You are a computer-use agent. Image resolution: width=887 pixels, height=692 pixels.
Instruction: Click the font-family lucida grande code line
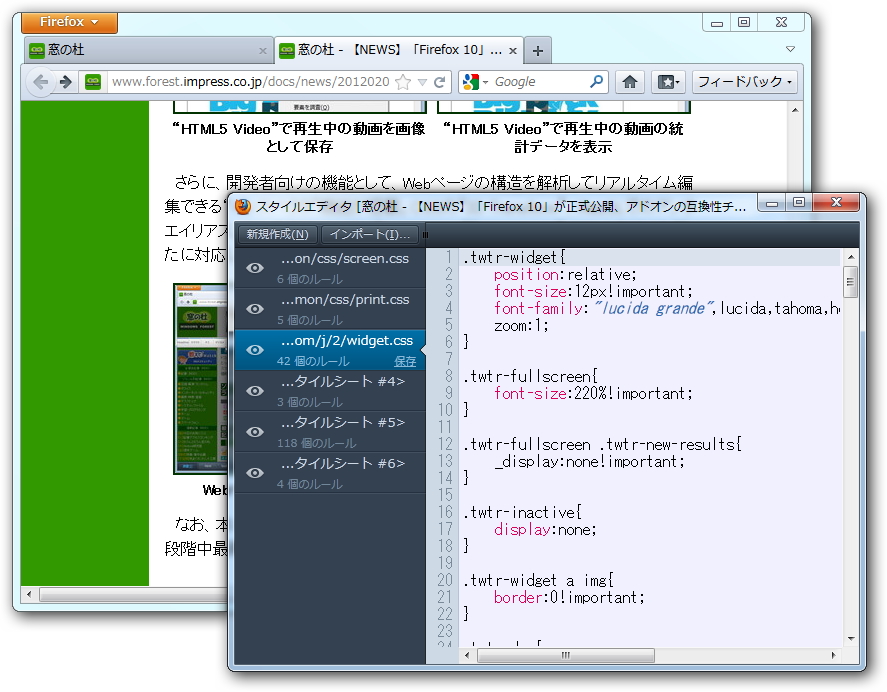click(667, 308)
